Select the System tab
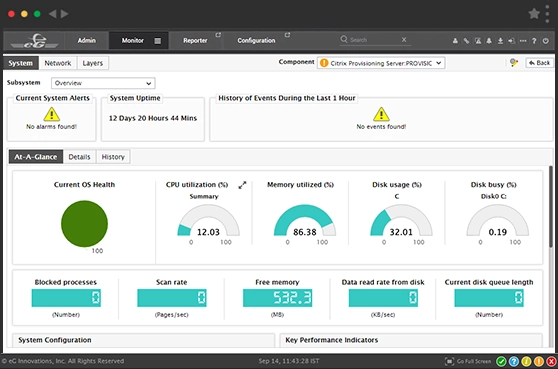This screenshot has width=558, height=369. [21, 63]
